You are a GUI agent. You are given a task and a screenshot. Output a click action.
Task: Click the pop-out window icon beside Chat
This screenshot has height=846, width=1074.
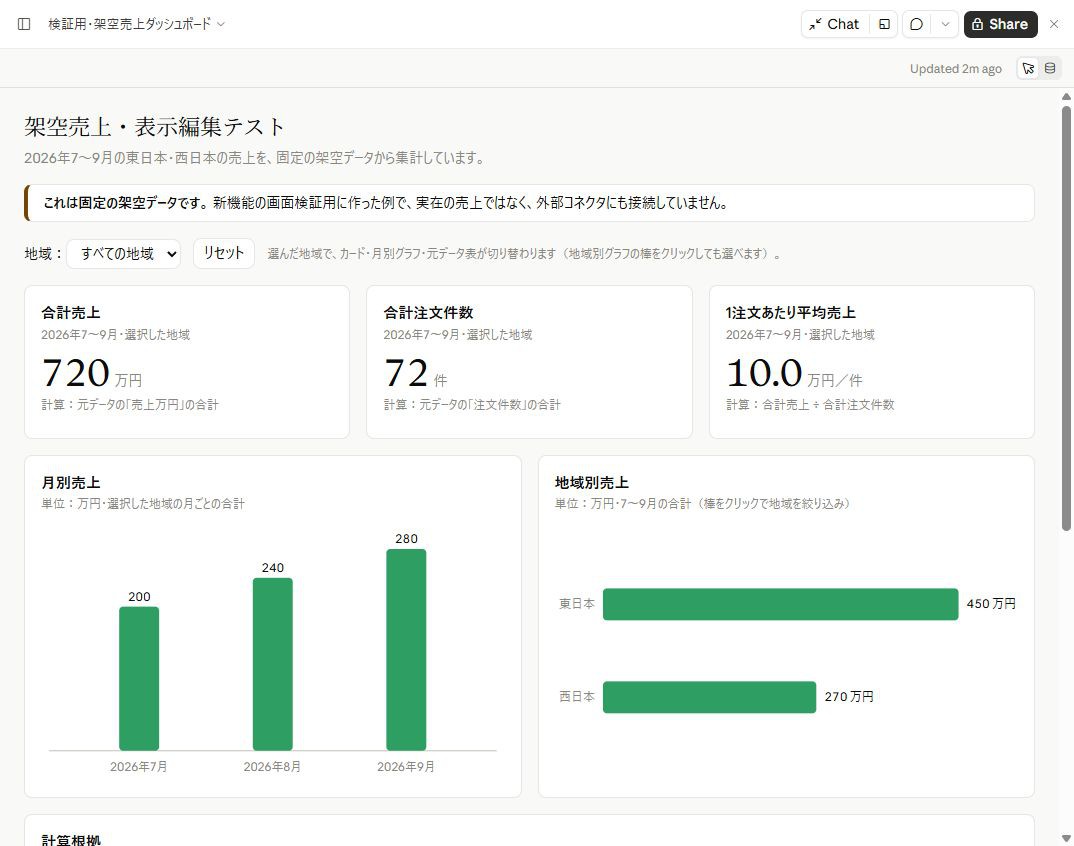(x=884, y=24)
